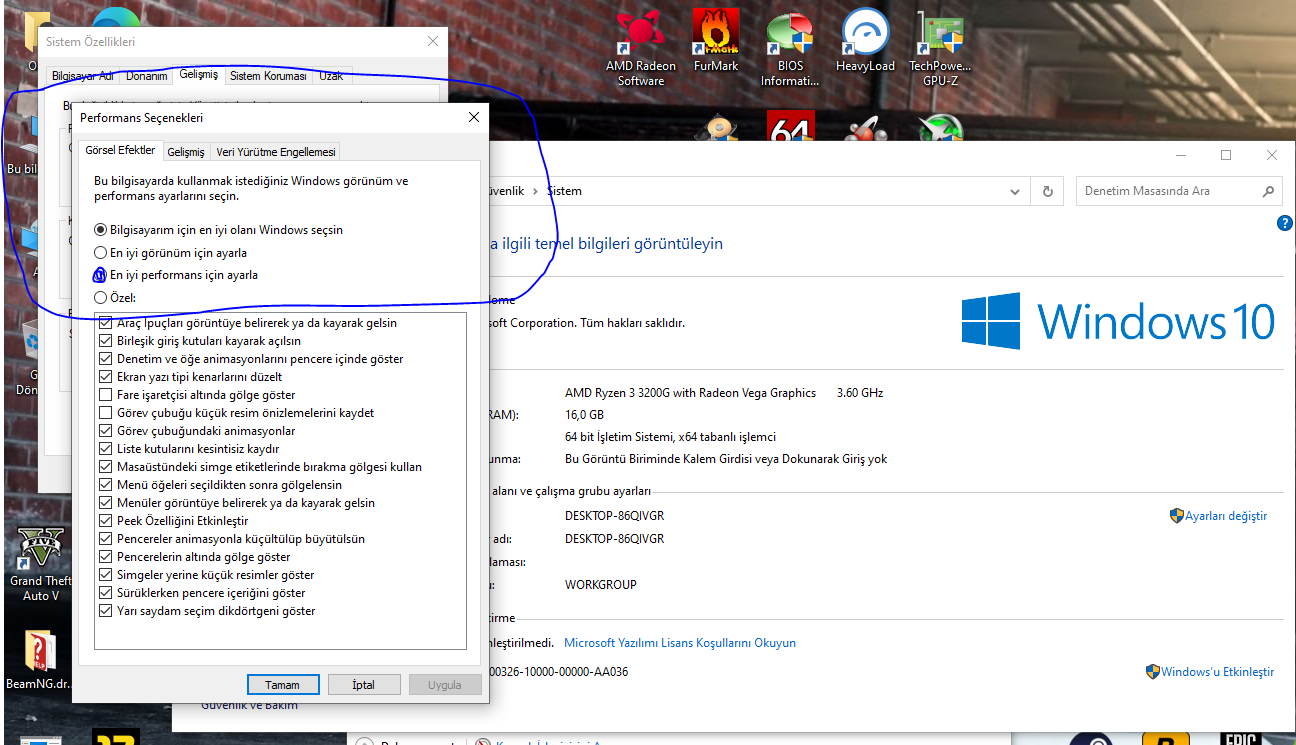Click the shield icon beside Ayarları değiştir

click(1177, 516)
